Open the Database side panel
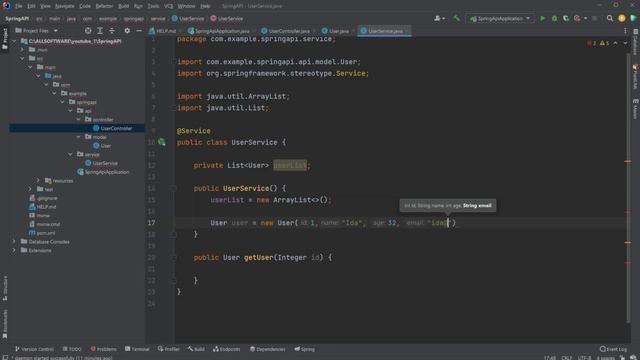Image resolution: width=640 pixels, height=360 pixels. [x=636, y=42]
